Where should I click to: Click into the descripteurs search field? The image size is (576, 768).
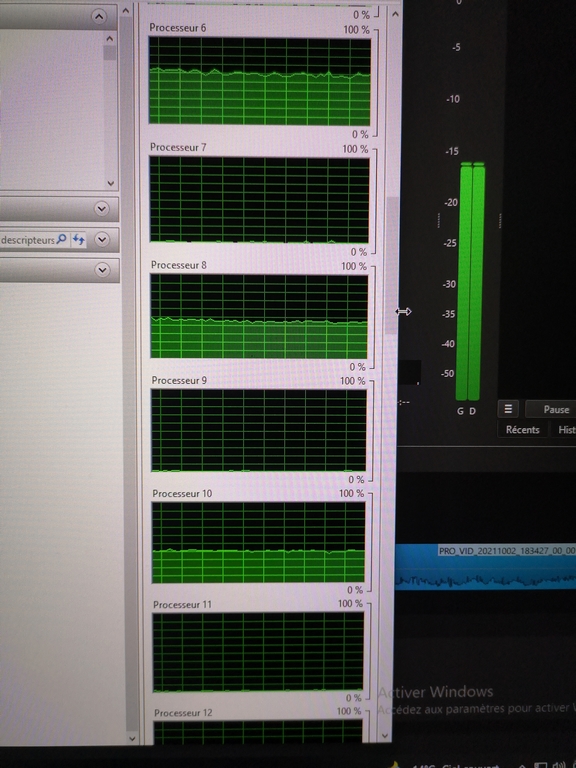click(27, 240)
